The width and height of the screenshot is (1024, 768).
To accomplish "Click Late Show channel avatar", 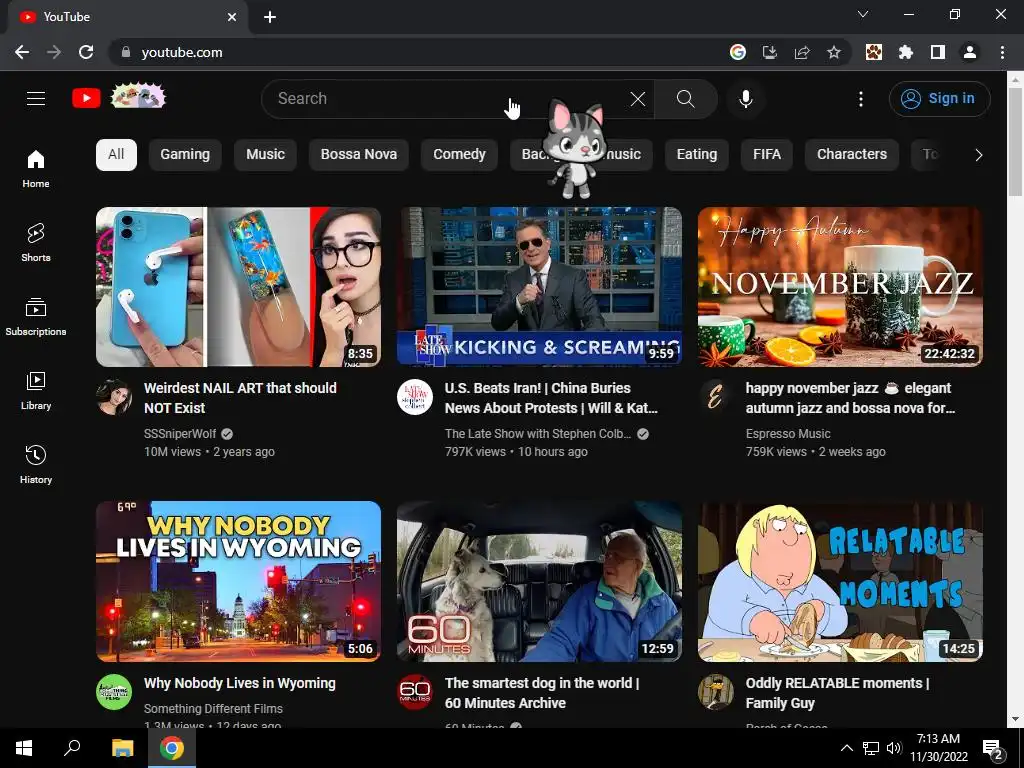I will tap(415, 397).
